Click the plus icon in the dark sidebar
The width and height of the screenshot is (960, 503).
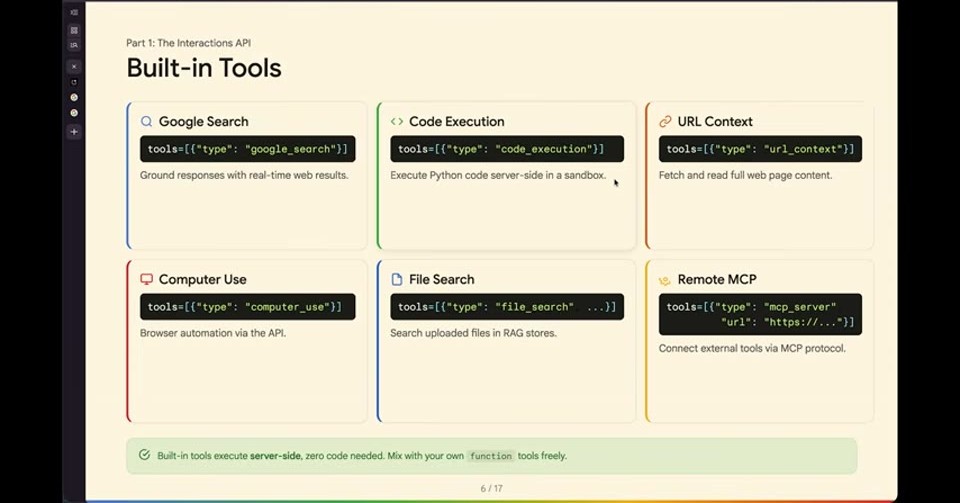pos(74,132)
